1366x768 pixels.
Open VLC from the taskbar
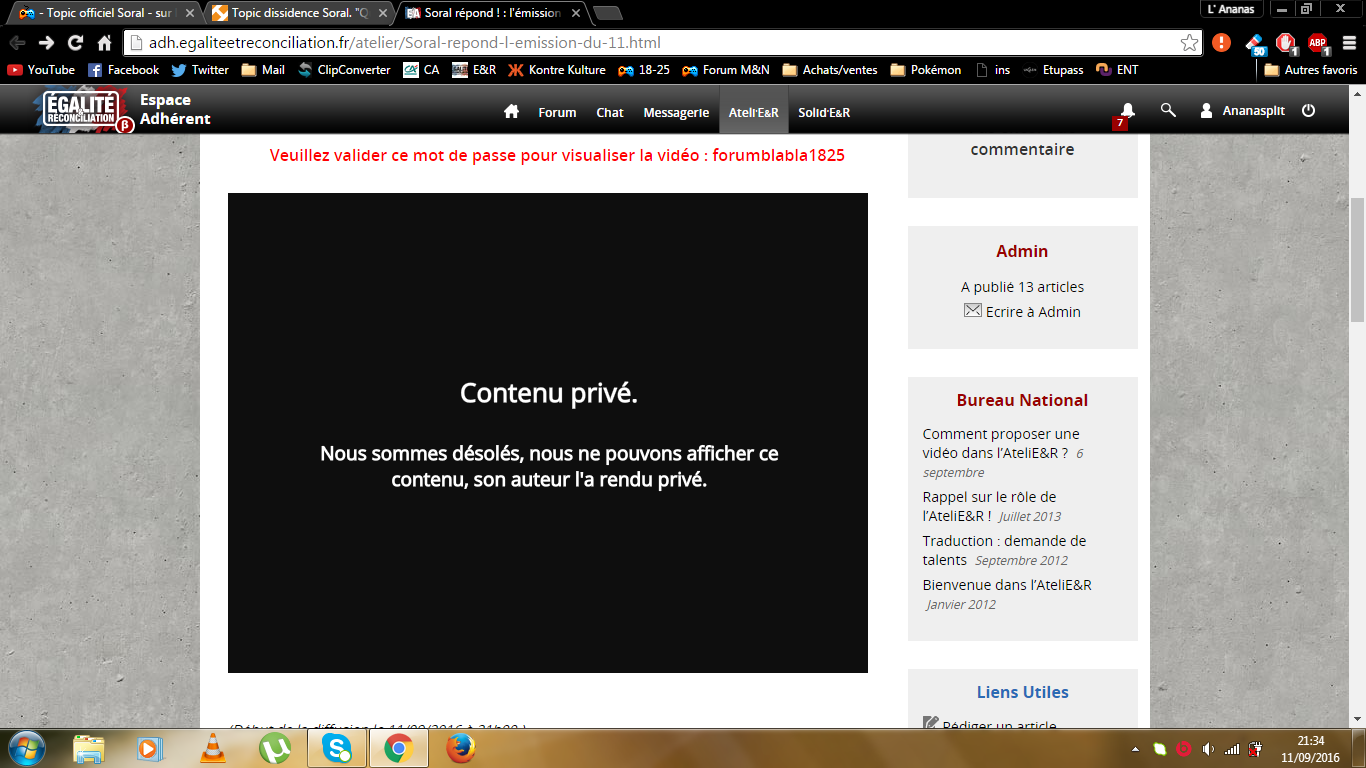(x=213, y=748)
